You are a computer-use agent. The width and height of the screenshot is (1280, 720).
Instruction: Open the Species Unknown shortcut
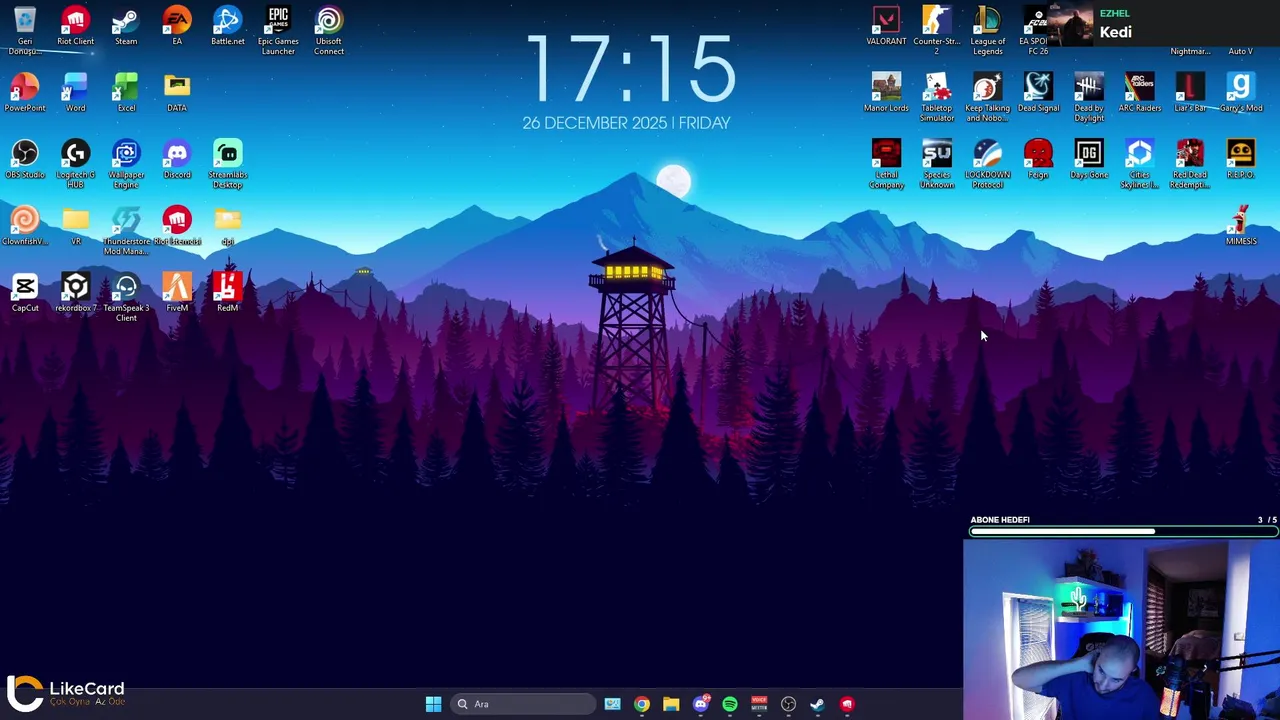937,164
